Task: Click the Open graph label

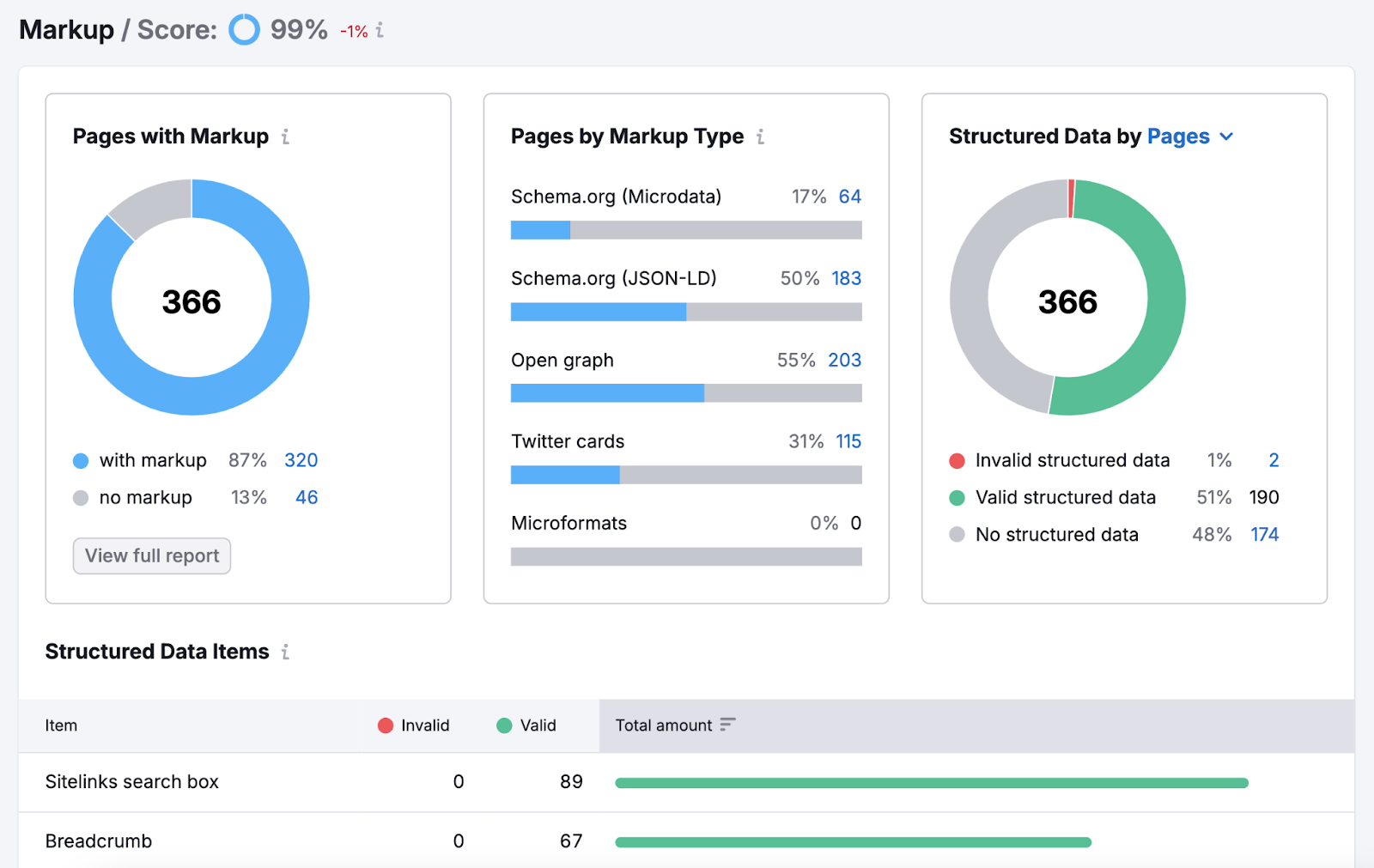Action: [x=562, y=360]
